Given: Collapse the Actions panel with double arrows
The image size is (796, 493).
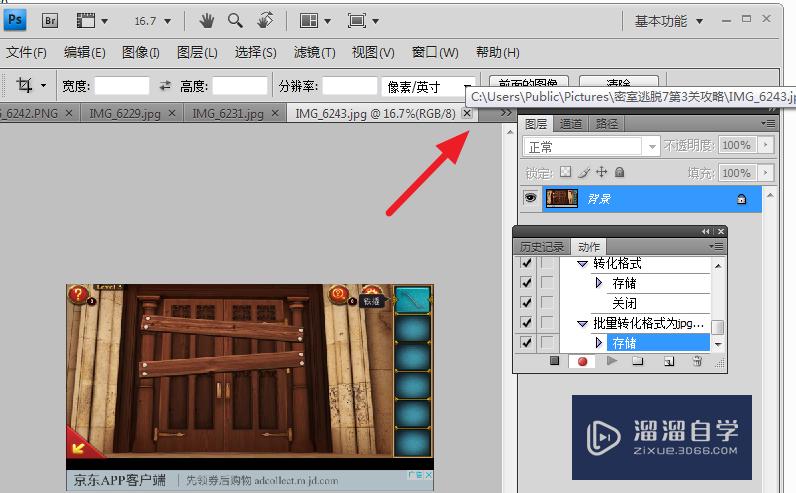Looking at the screenshot, I should [706, 232].
